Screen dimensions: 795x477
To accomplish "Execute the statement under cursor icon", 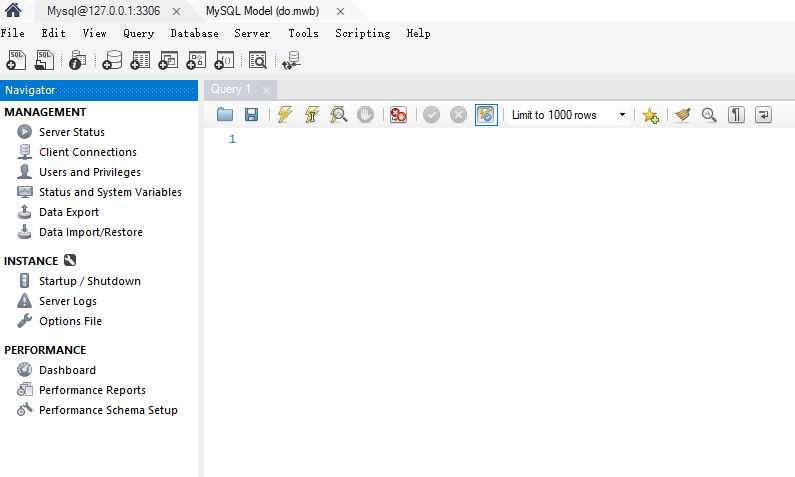I will (312, 115).
